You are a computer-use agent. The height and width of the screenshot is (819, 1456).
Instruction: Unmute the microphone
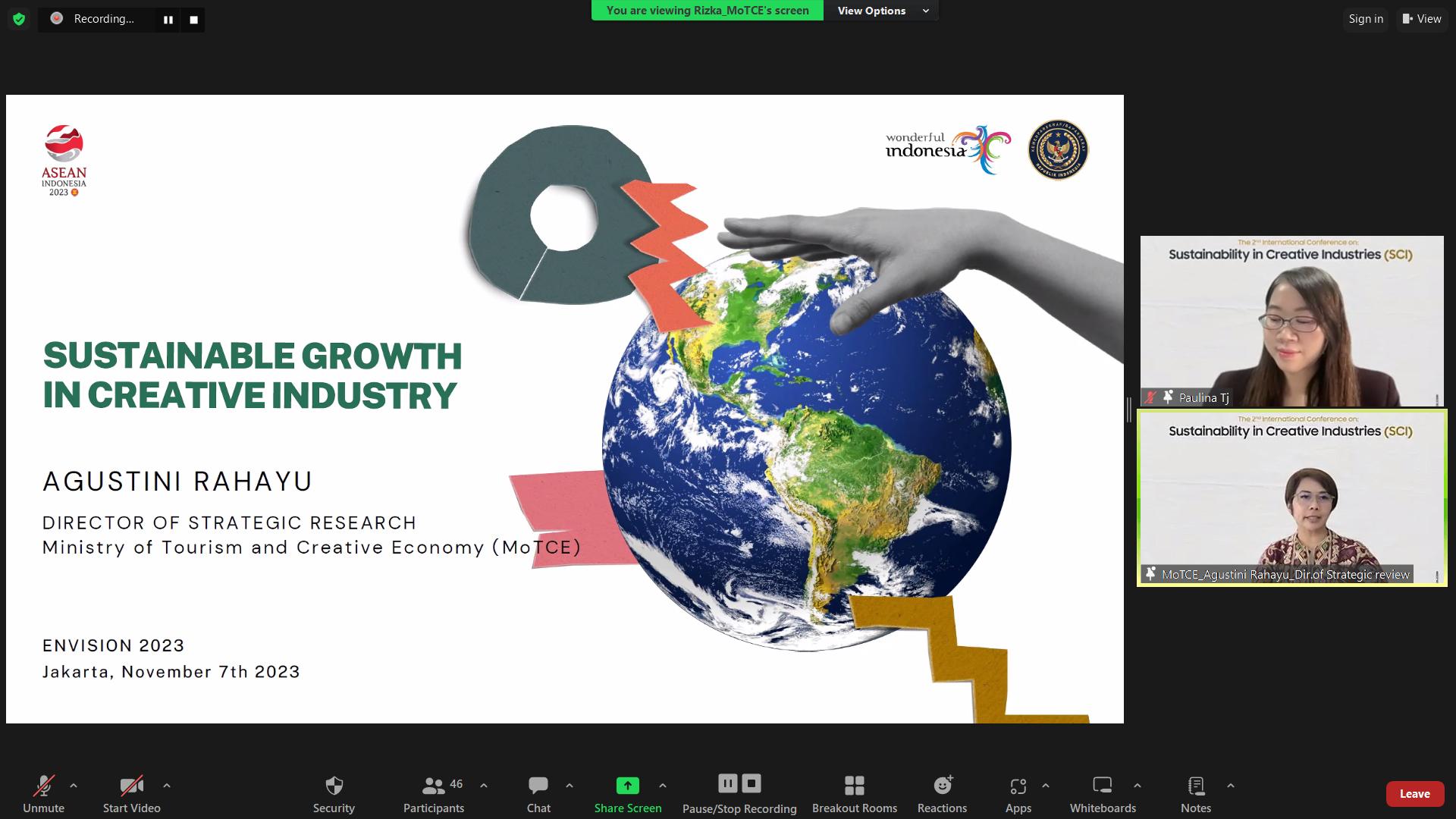(43, 786)
